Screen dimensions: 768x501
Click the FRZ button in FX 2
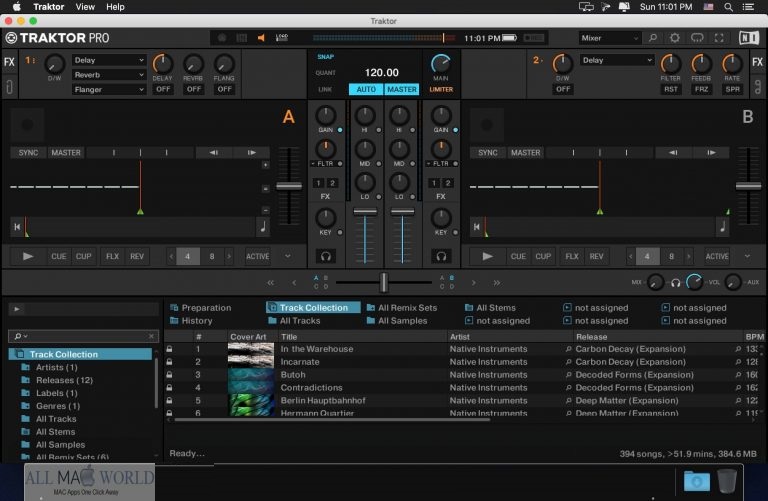[701, 89]
